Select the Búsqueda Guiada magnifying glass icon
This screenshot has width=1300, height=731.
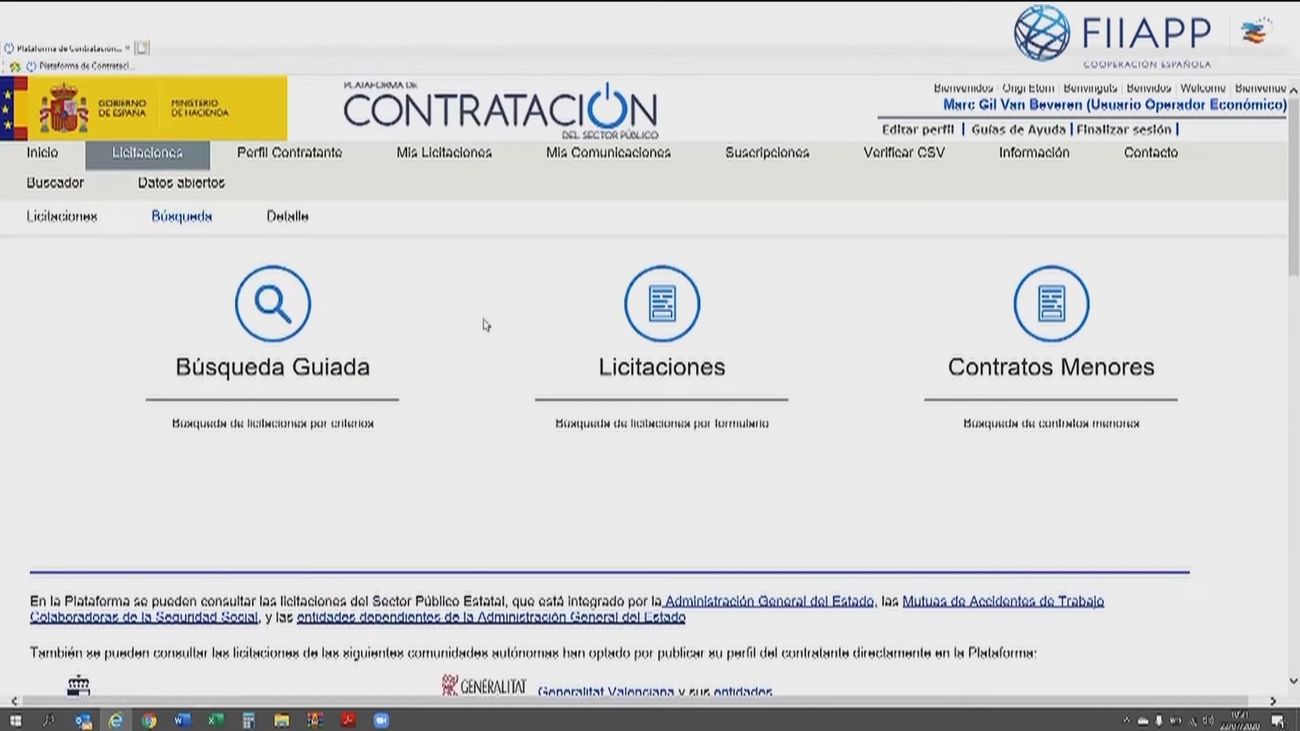pos(272,303)
